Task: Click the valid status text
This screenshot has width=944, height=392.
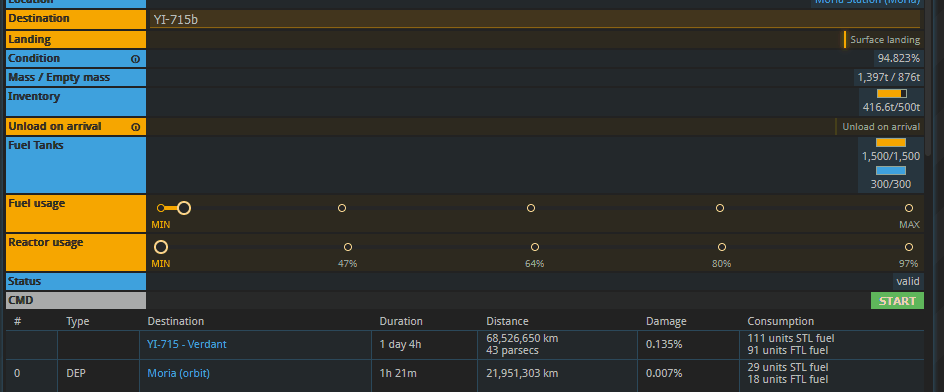Action: (x=908, y=281)
